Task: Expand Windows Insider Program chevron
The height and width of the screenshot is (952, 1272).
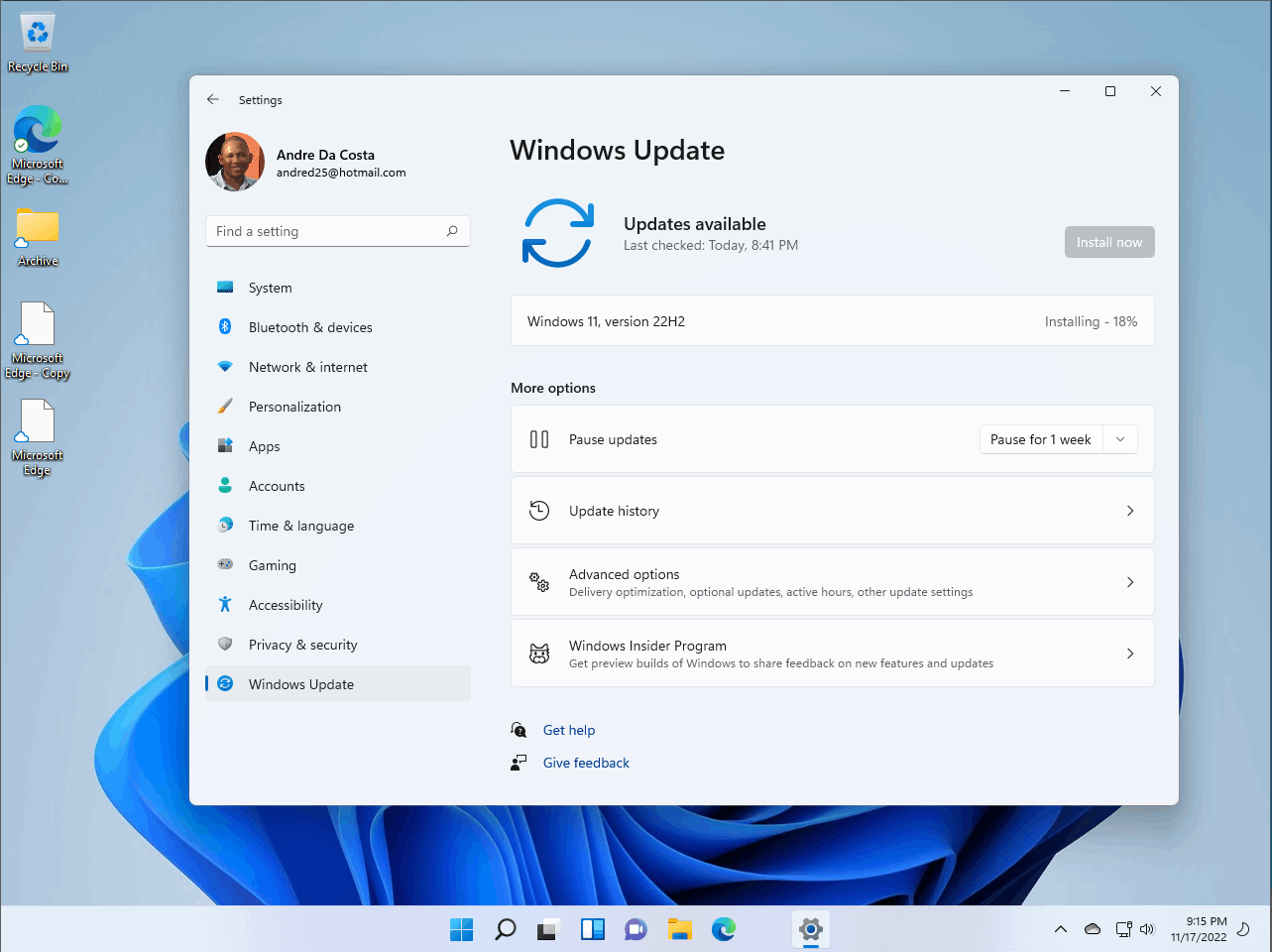Action: [x=1130, y=654]
